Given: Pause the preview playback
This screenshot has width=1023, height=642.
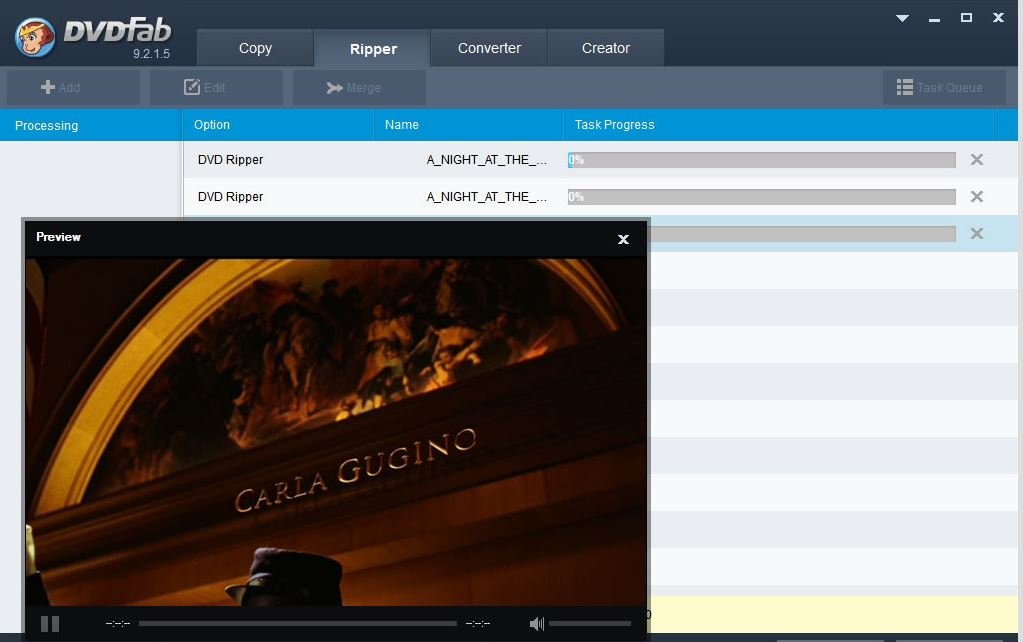Looking at the screenshot, I should click(x=50, y=624).
